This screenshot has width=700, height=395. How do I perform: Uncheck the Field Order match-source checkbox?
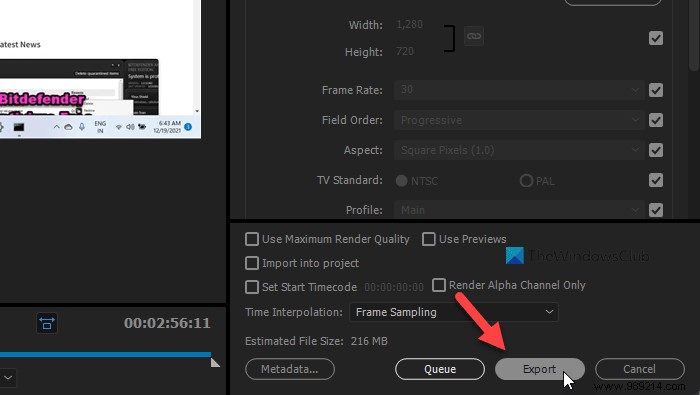coord(656,120)
